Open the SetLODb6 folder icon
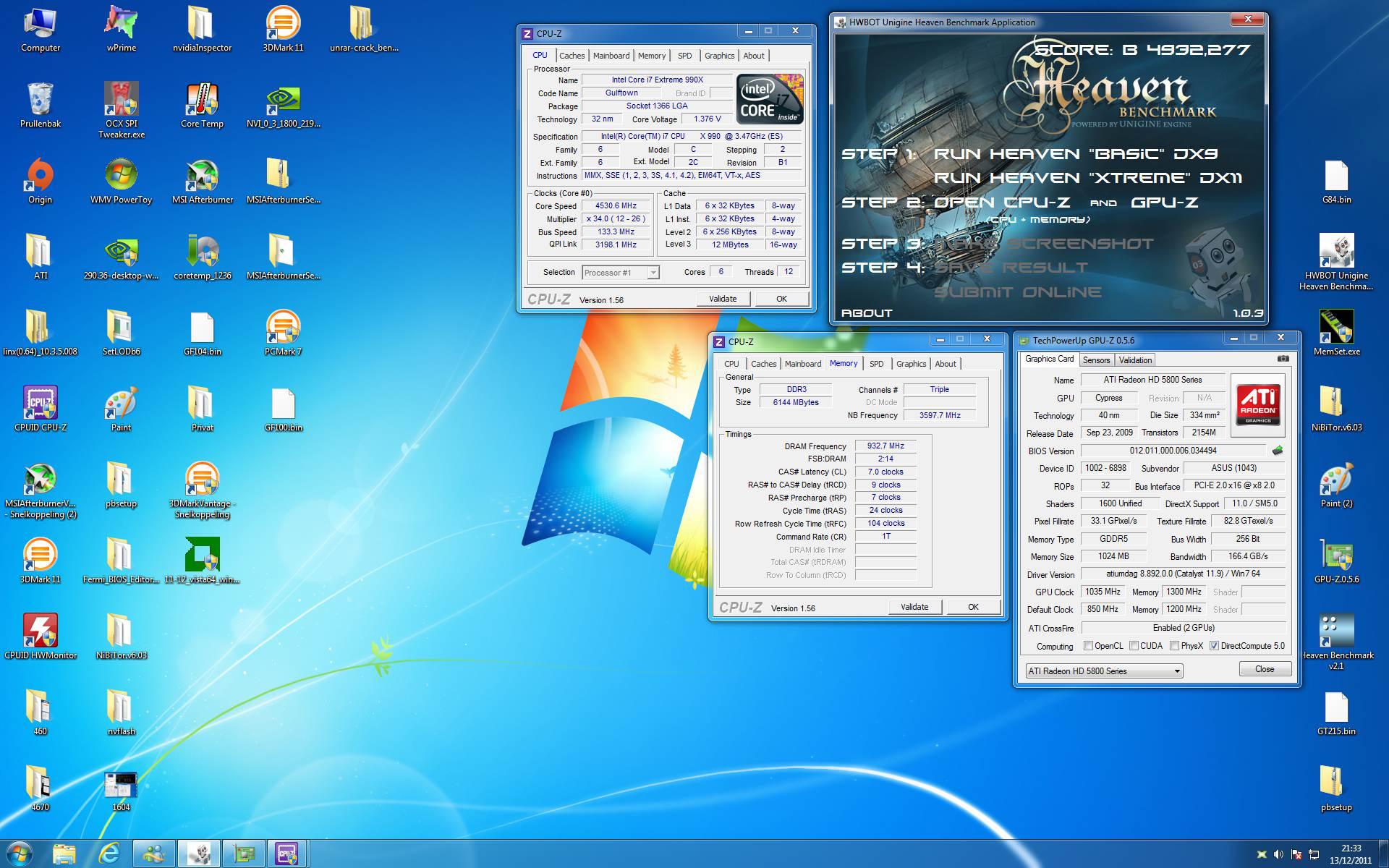1389x868 pixels. [x=122, y=331]
